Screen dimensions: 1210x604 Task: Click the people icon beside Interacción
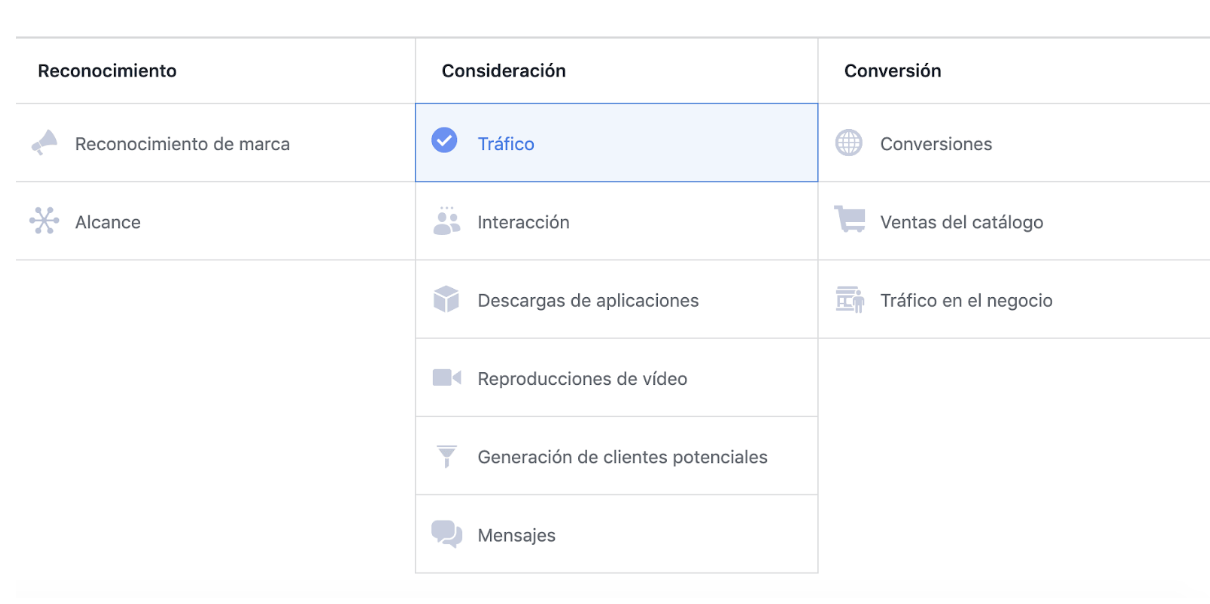446,222
